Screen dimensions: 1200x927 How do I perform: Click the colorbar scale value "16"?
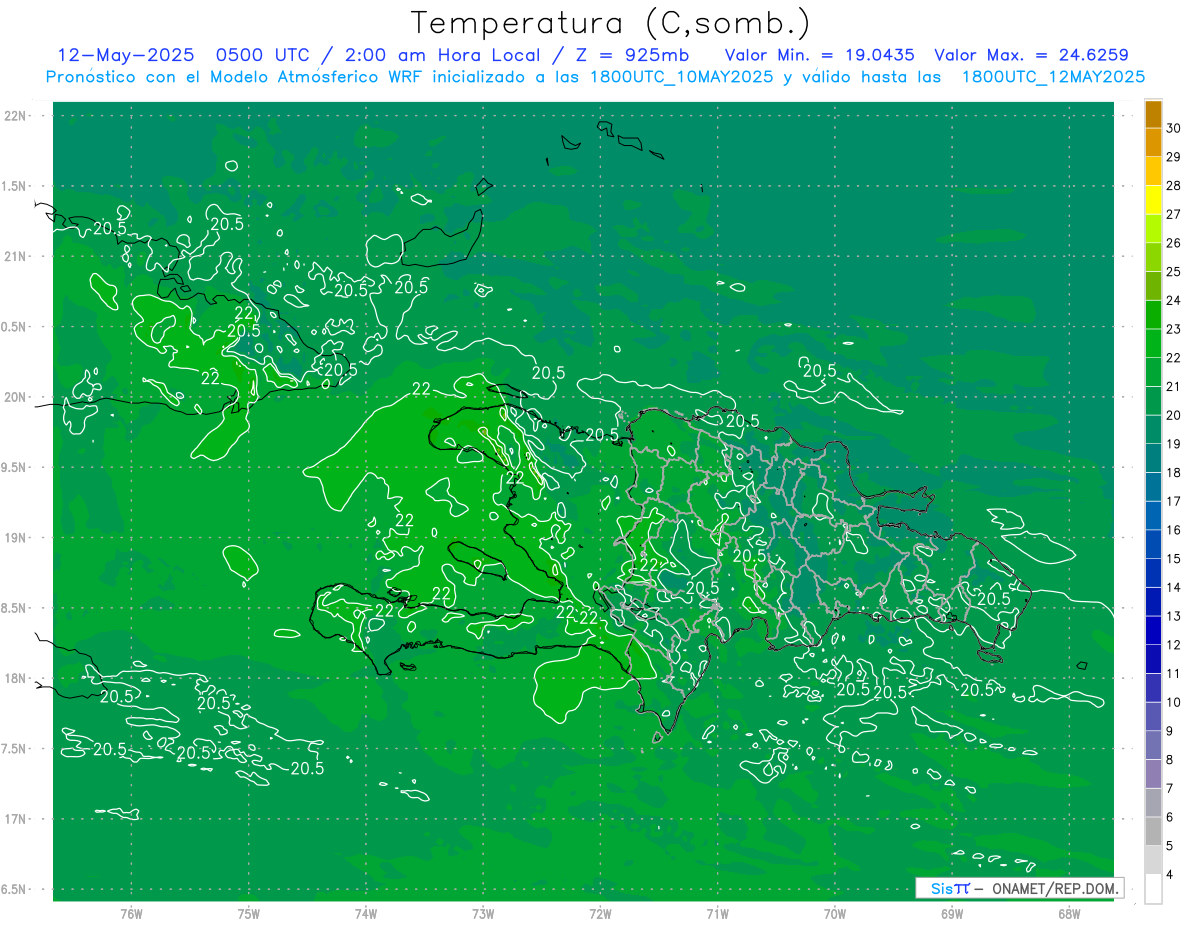pos(1173,530)
